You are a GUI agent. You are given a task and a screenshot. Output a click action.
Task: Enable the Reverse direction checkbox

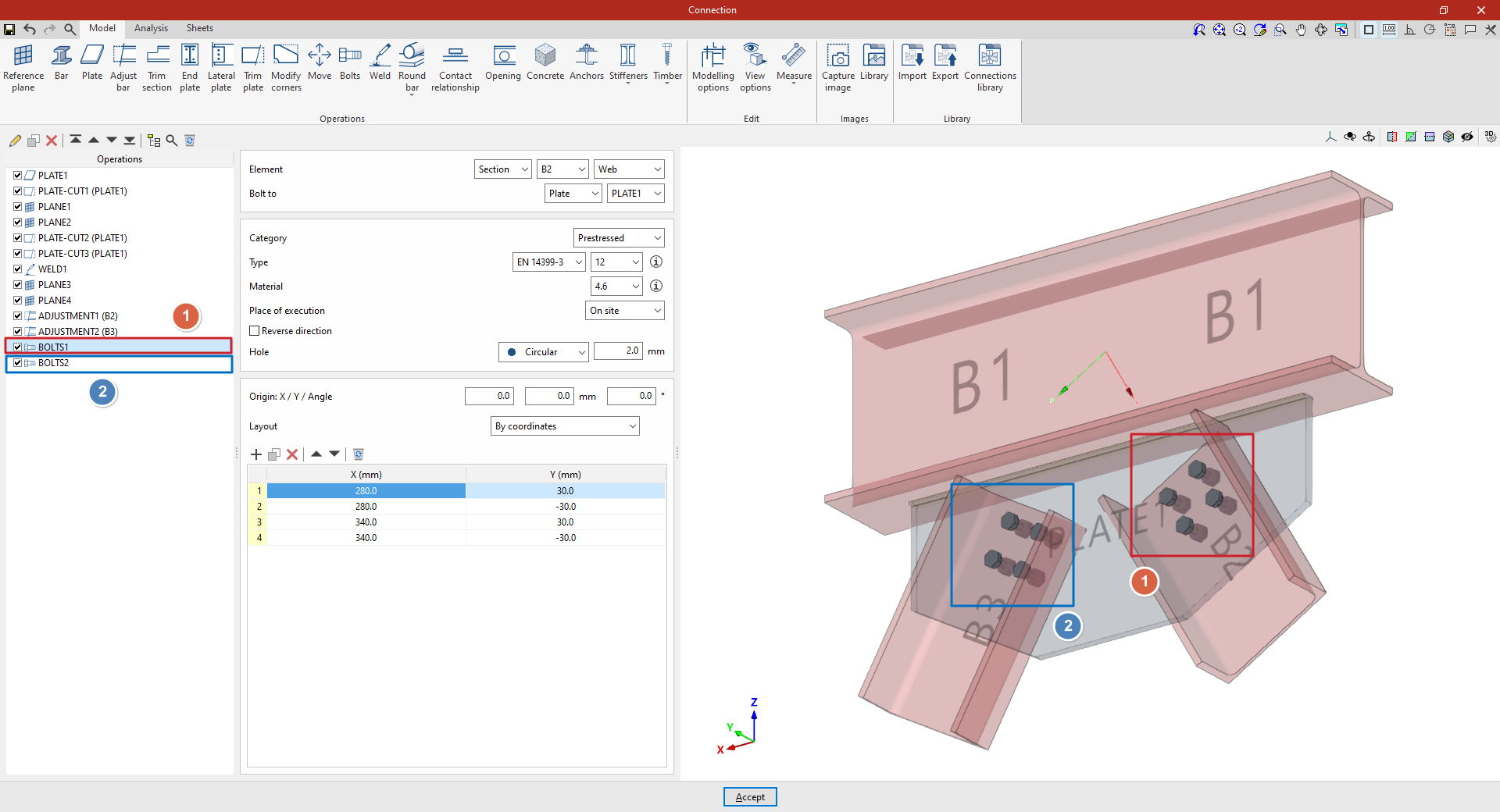[255, 331]
